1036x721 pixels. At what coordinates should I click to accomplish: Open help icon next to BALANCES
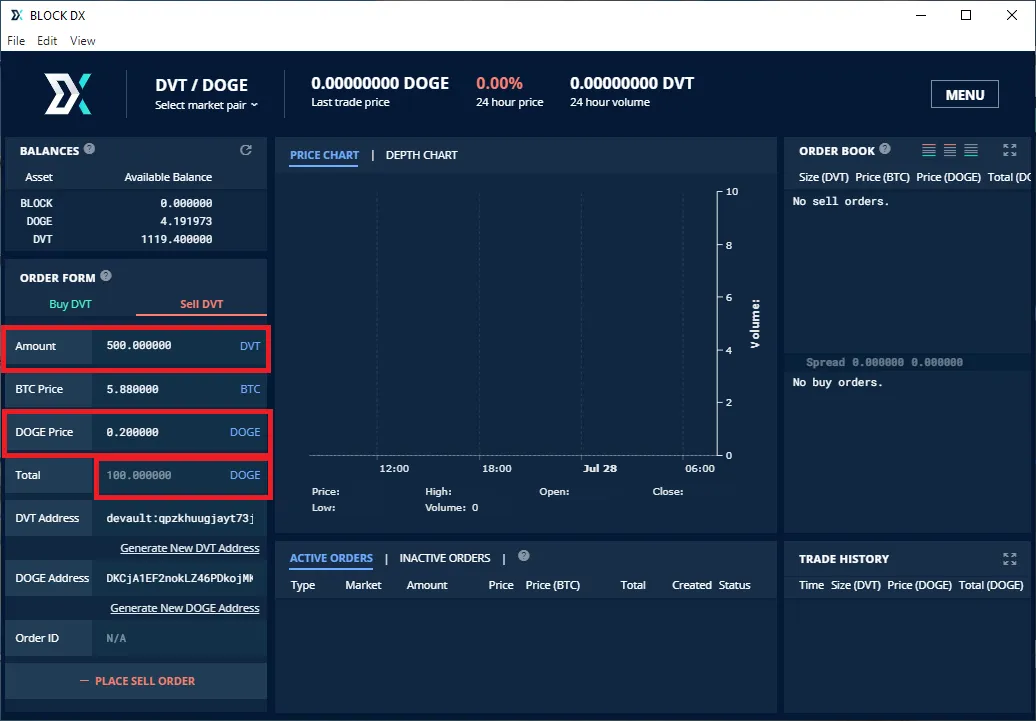pos(89,149)
